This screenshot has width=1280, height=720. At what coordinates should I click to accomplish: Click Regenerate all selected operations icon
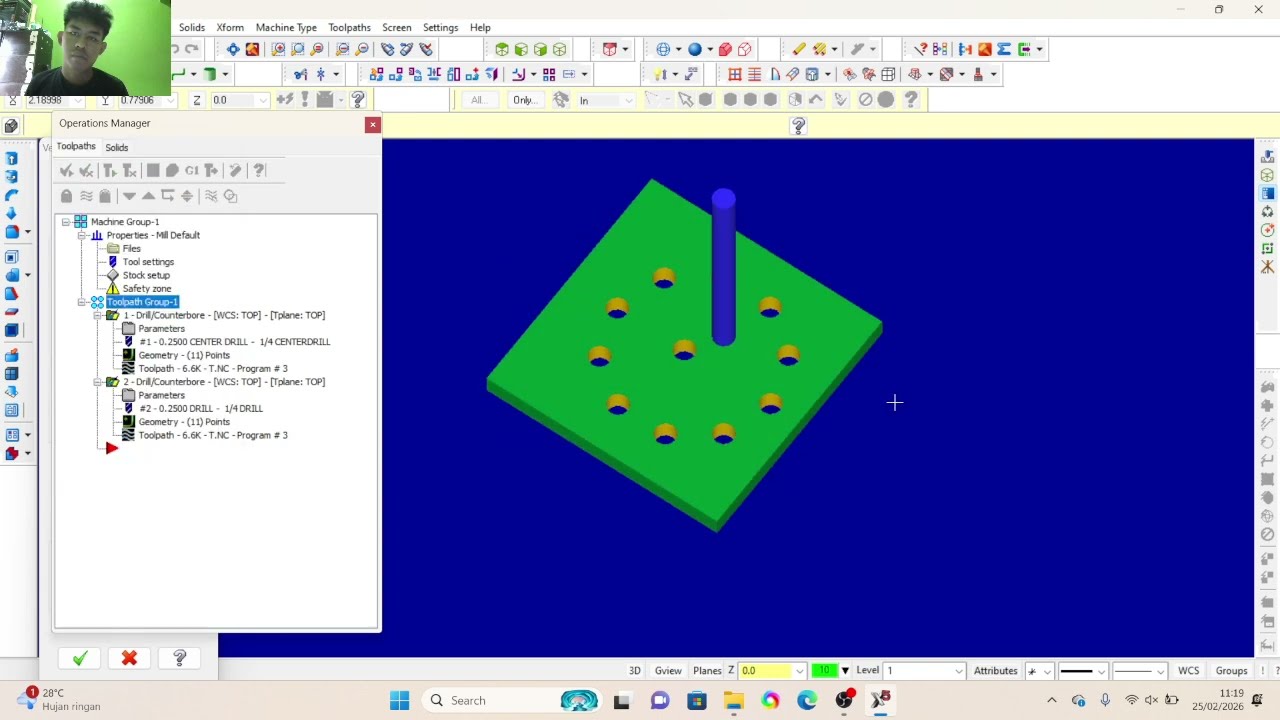[110, 171]
